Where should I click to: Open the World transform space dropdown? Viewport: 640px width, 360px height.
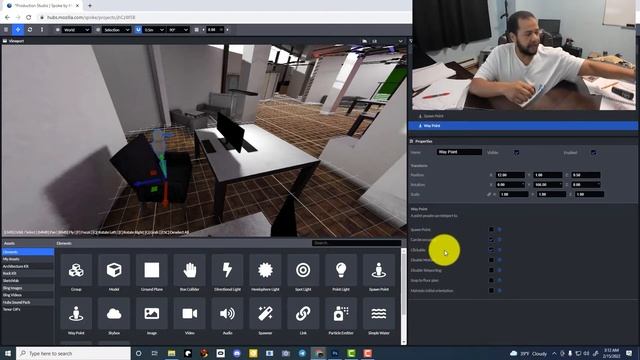pyautogui.click(x=76, y=30)
